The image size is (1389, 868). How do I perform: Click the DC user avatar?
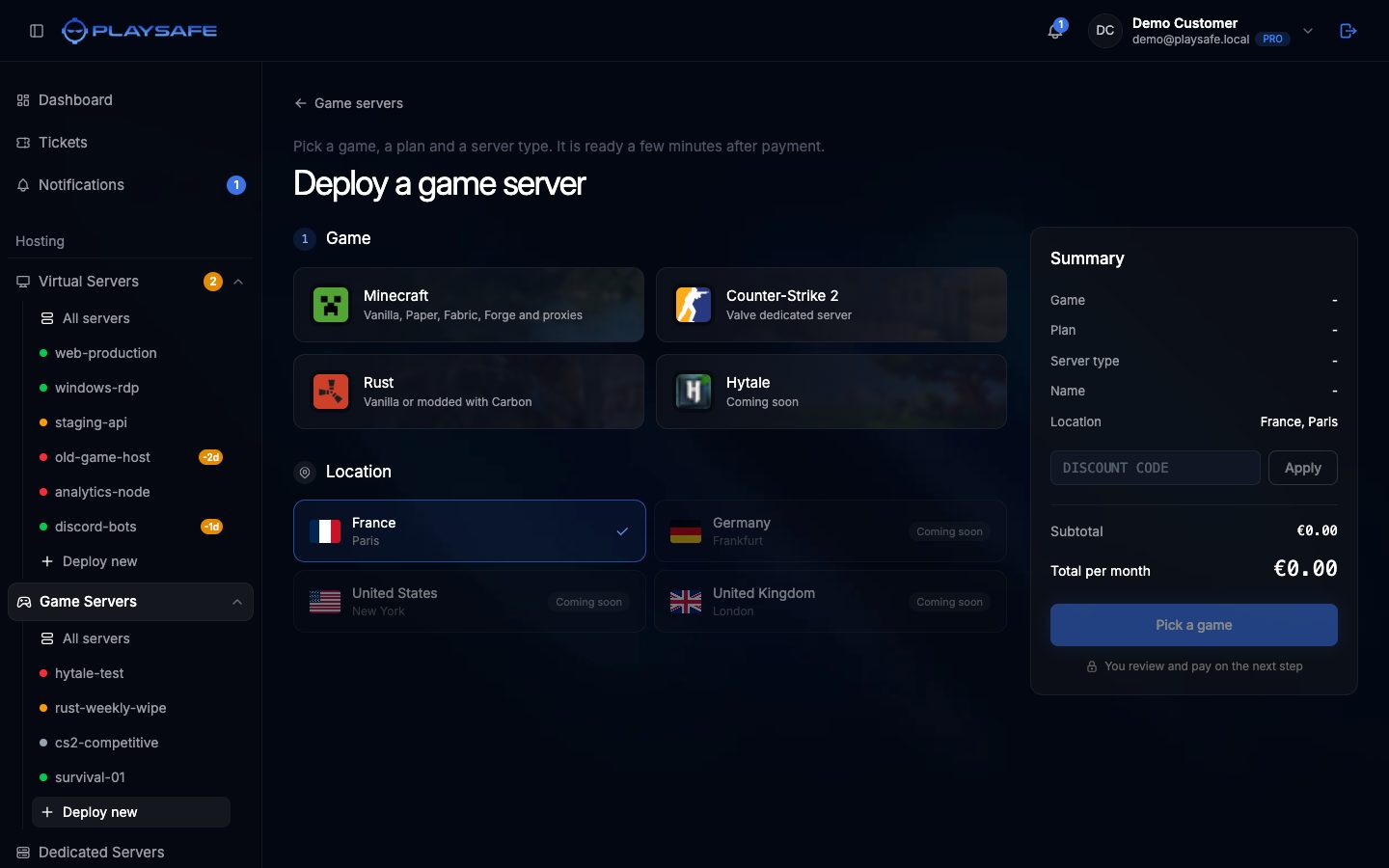click(1105, 31)
